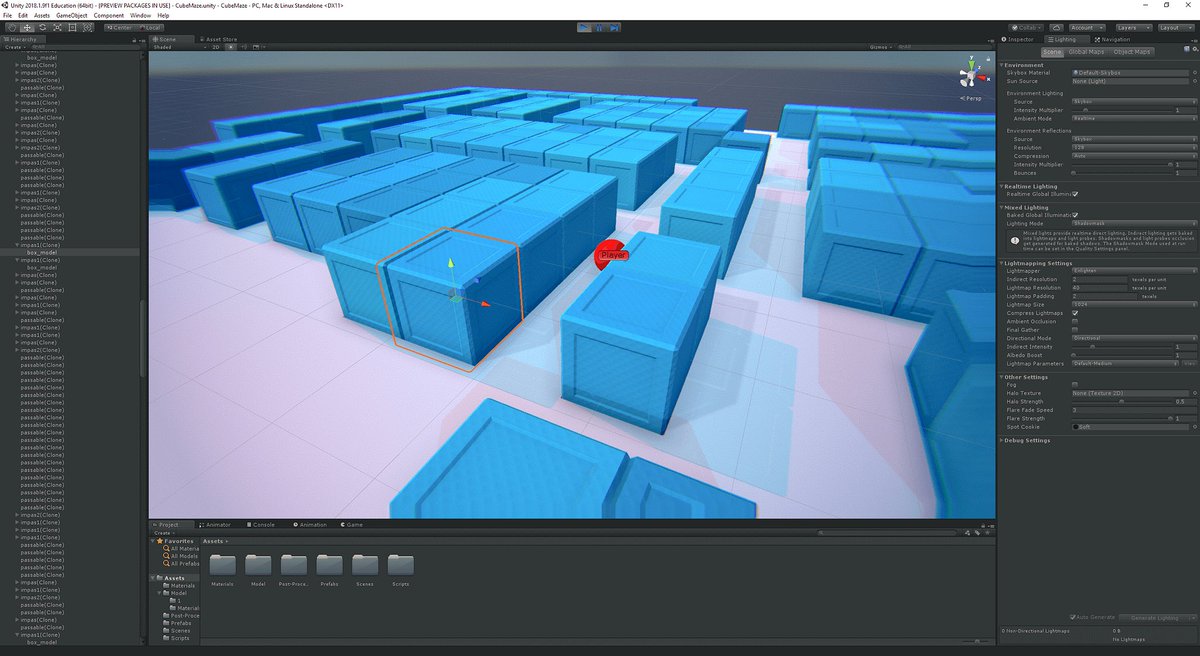Open the Gizmos dropdown
This screenshot has height=656, width=1200.
(x=881, y=46)
